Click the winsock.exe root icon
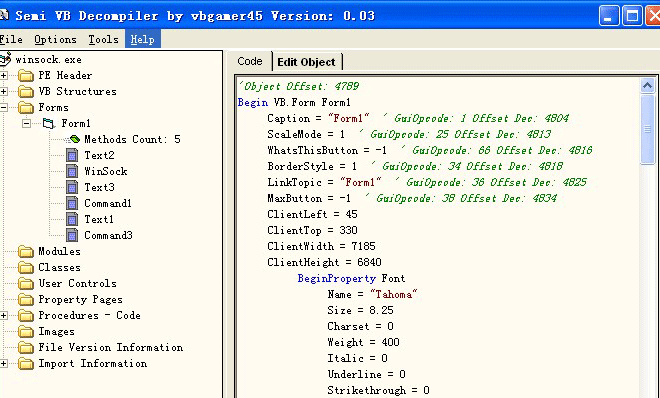The width and height of the screenshot is (660, 398). [x=5, y=60]
